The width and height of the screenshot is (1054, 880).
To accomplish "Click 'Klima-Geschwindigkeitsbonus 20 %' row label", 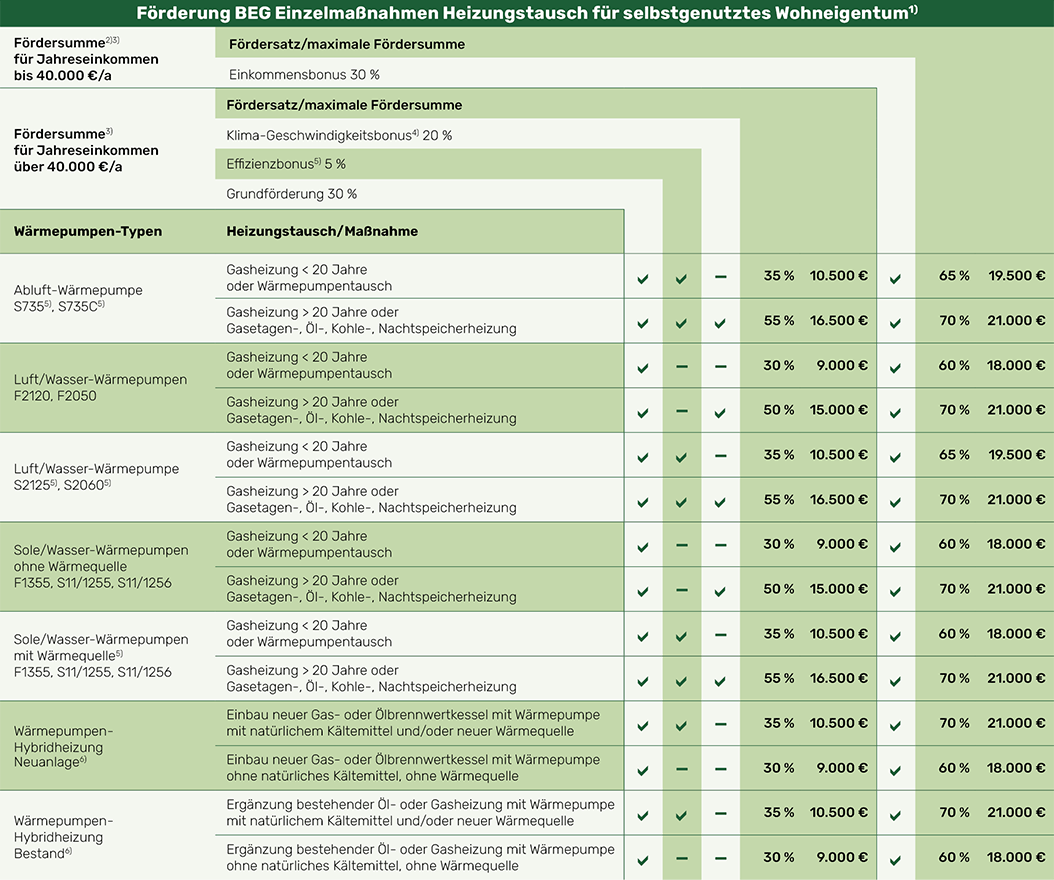I will pyautogui.click(x=339, y=135).
